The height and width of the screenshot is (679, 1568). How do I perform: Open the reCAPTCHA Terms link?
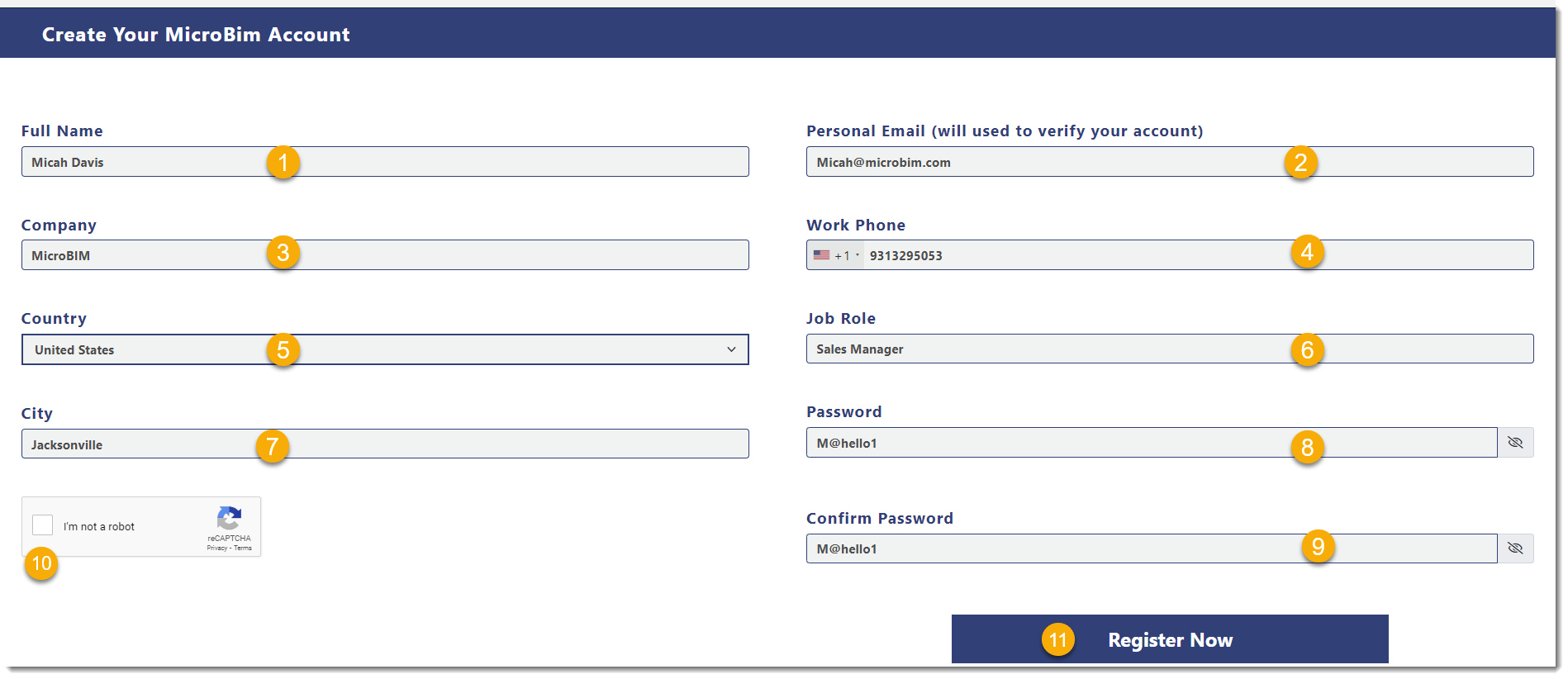point(243,548)
